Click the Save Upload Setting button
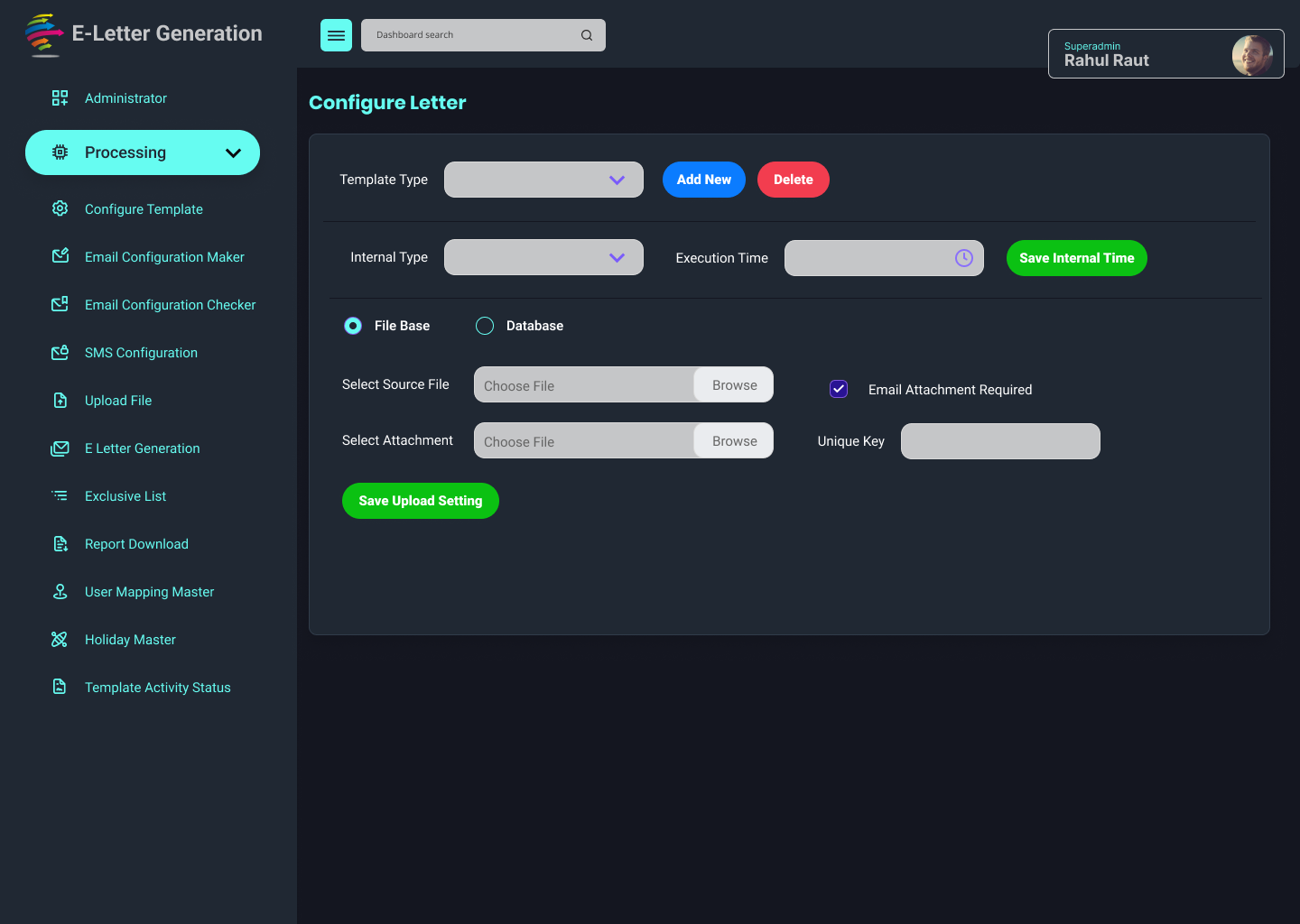The image size is (1300, 924). pos(420,501)
